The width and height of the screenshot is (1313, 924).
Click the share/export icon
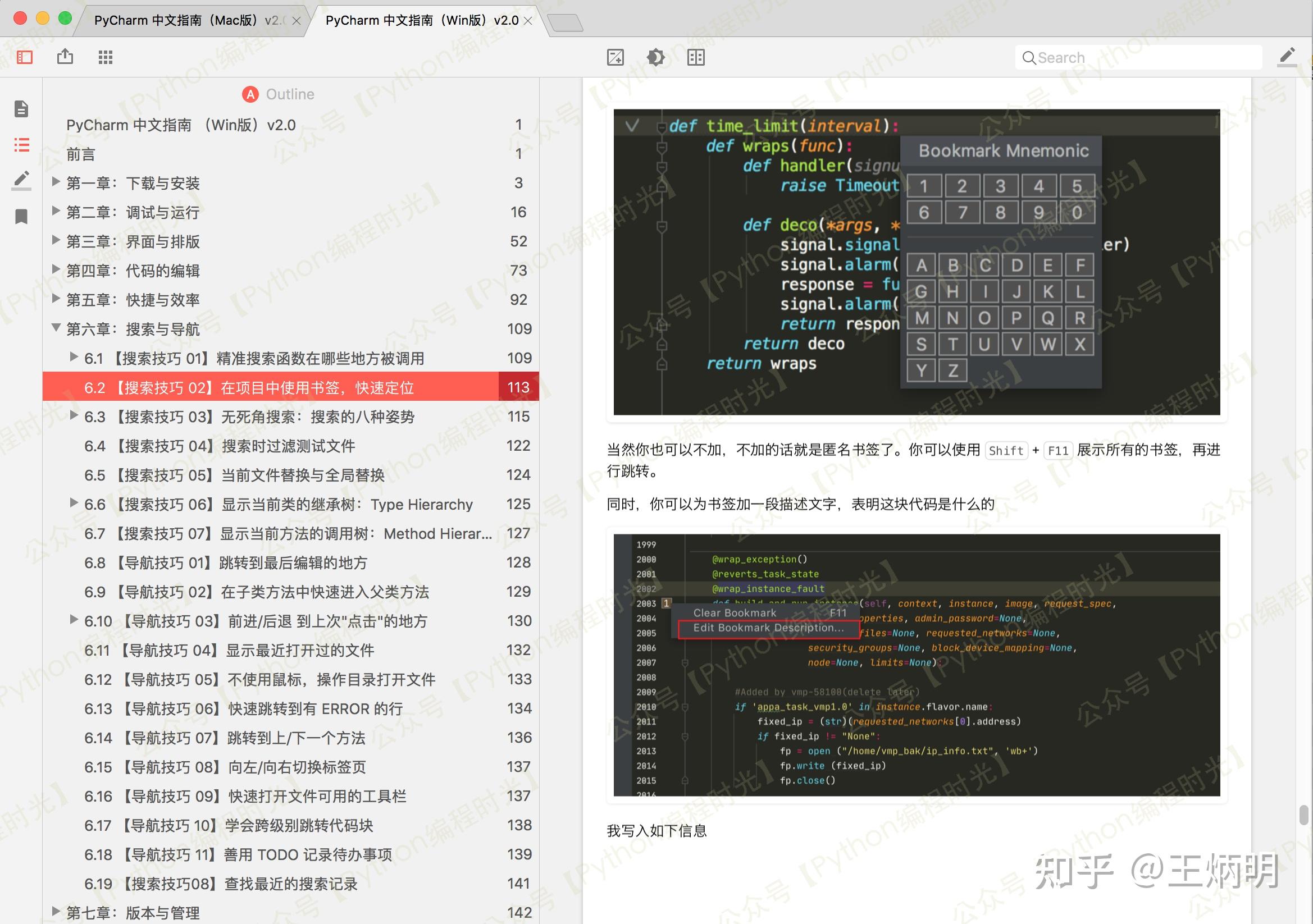click(65, 57)
